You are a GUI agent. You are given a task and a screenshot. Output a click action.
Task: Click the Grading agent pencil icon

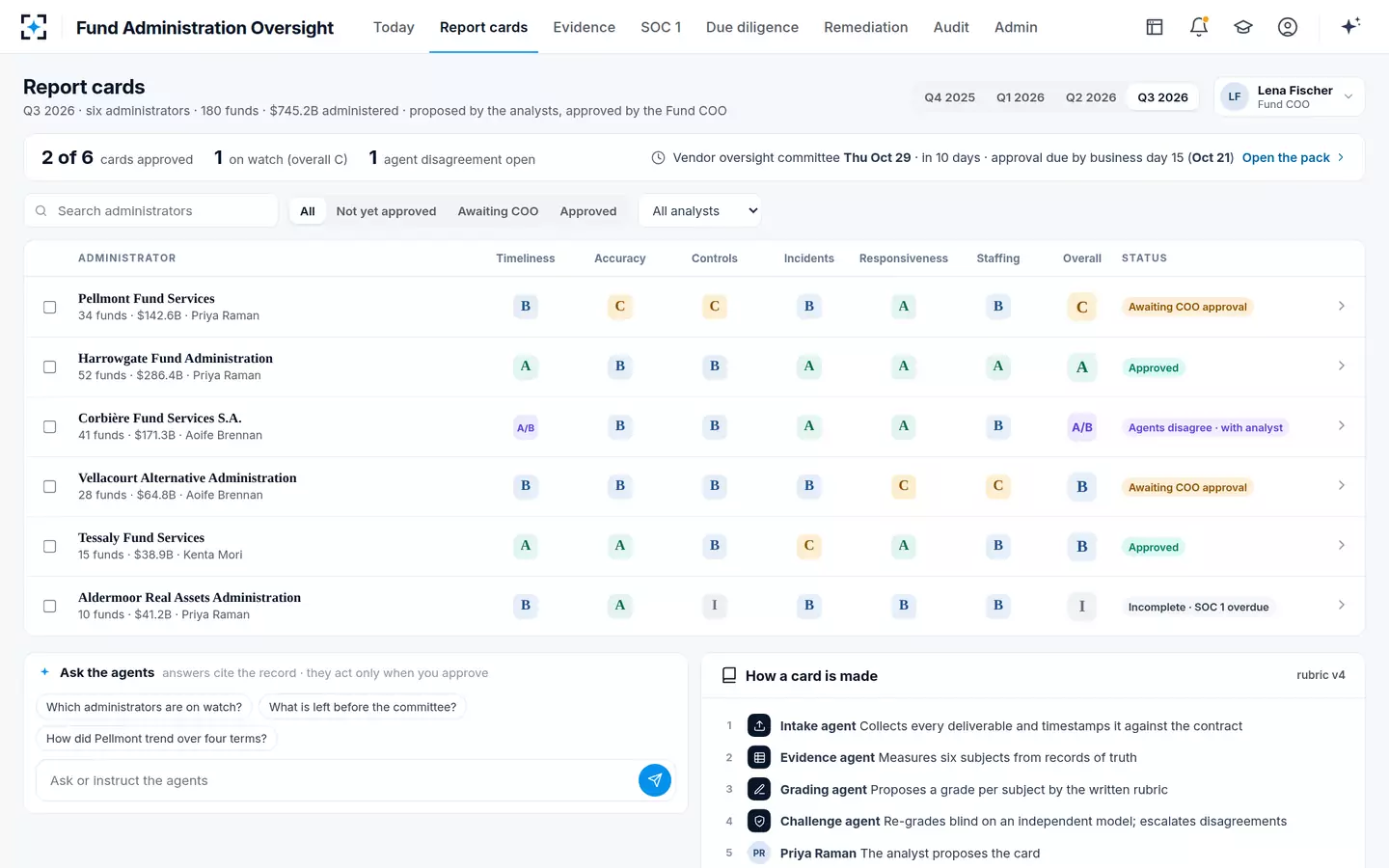pos(759,790)
